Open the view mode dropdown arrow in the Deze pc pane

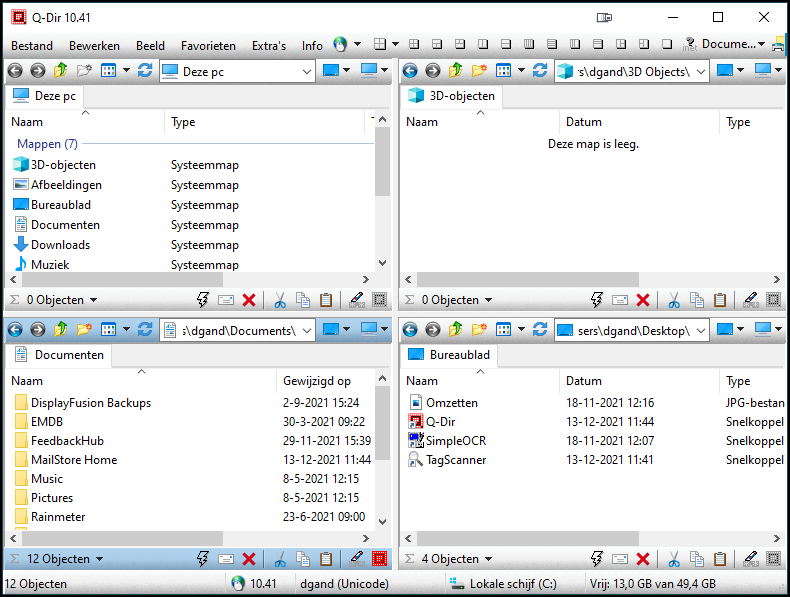[126, 71]
